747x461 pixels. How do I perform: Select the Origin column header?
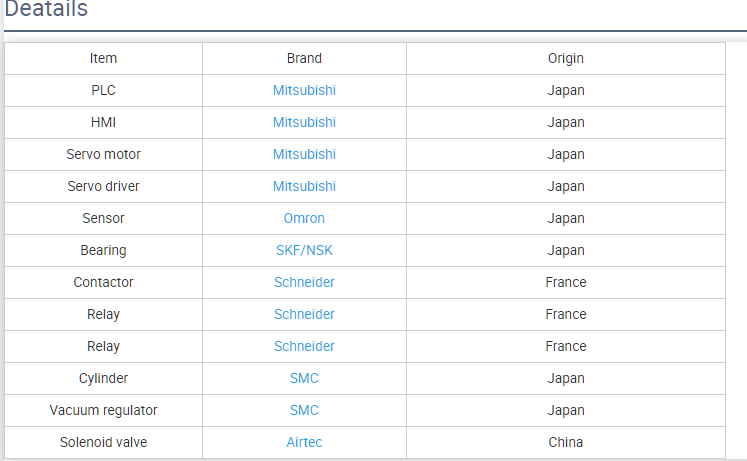point(565,58)
